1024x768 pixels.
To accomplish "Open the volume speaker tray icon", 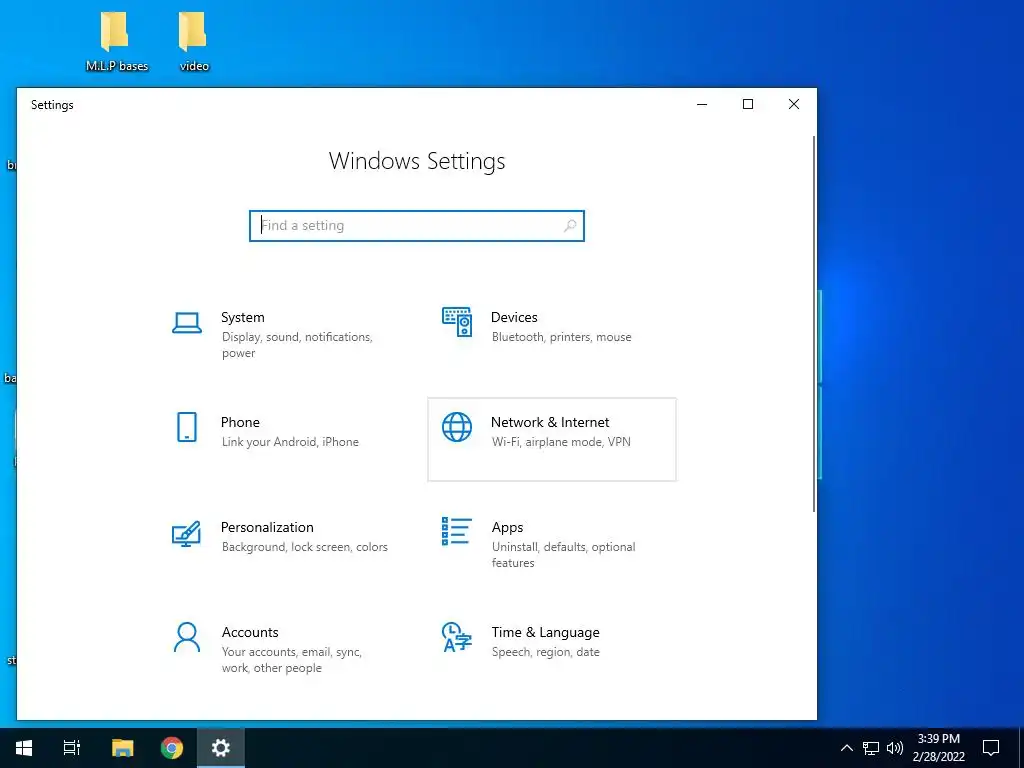I will [x=895, y=748].
